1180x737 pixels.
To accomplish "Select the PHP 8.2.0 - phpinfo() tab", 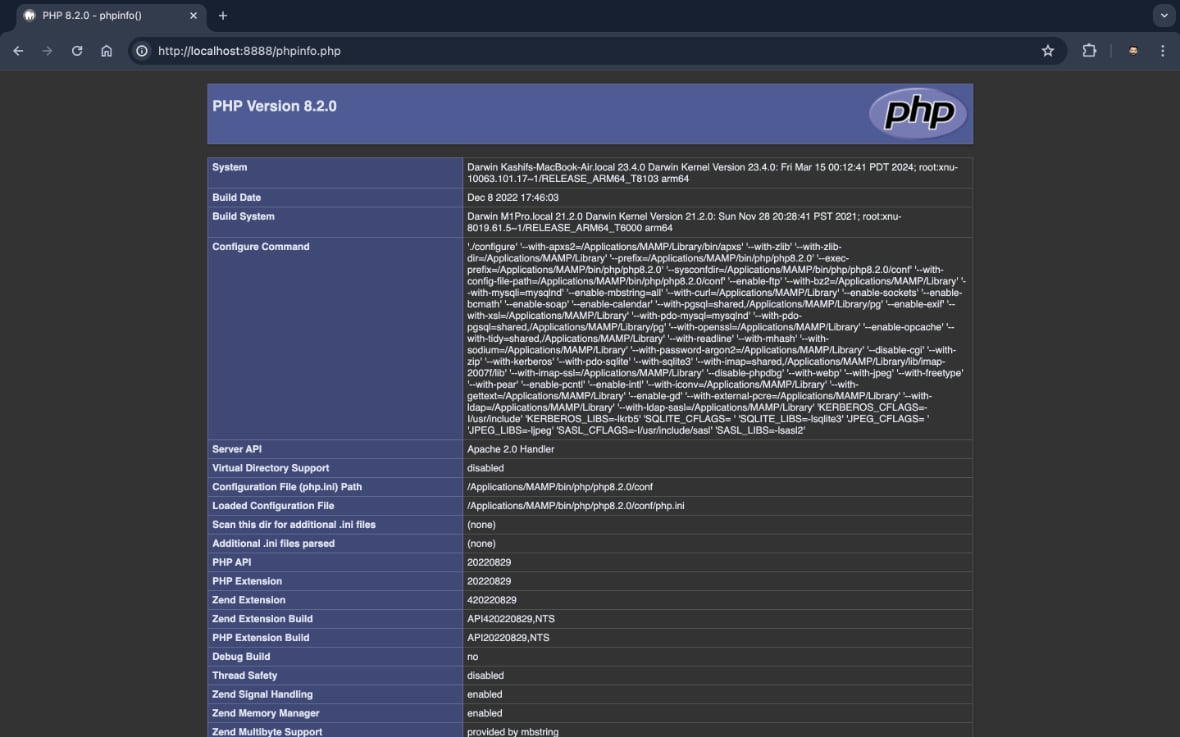I will click(110, 16).
